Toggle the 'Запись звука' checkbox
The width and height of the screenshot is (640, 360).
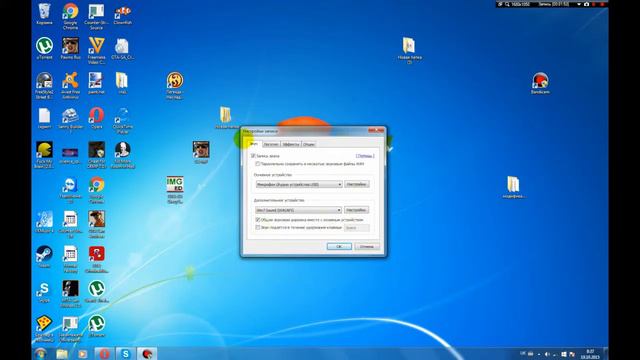click(253, 156)
